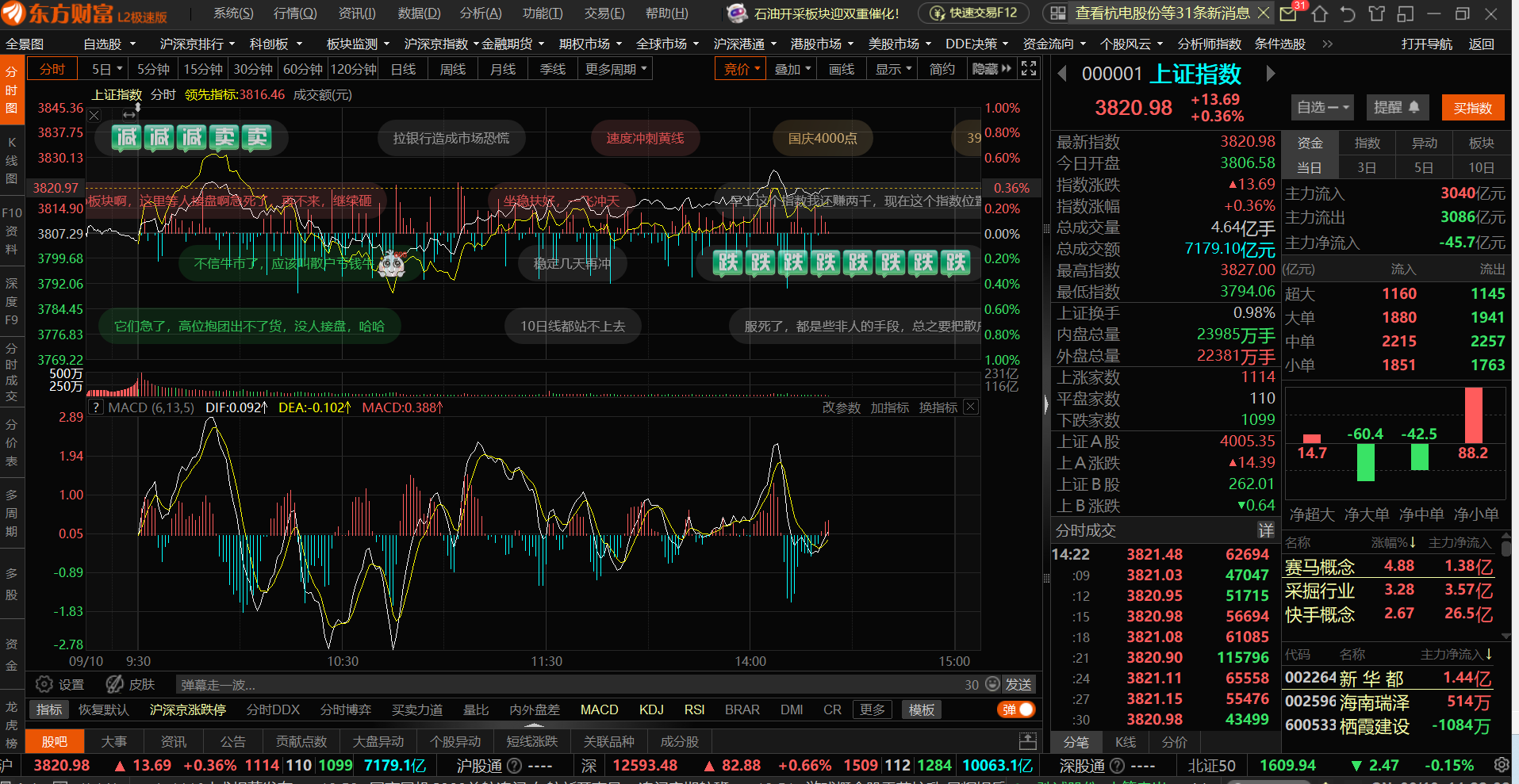The height and width of the screenshot is (784, 1519).
Task: Click help icon next to 深股通
Action: coord(1117,766)
